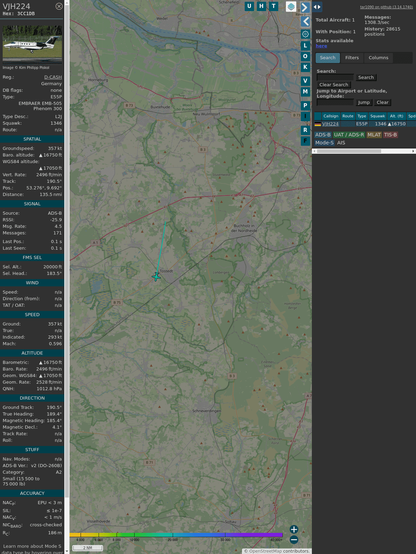Click the M map sidebar button

(305, 92)
